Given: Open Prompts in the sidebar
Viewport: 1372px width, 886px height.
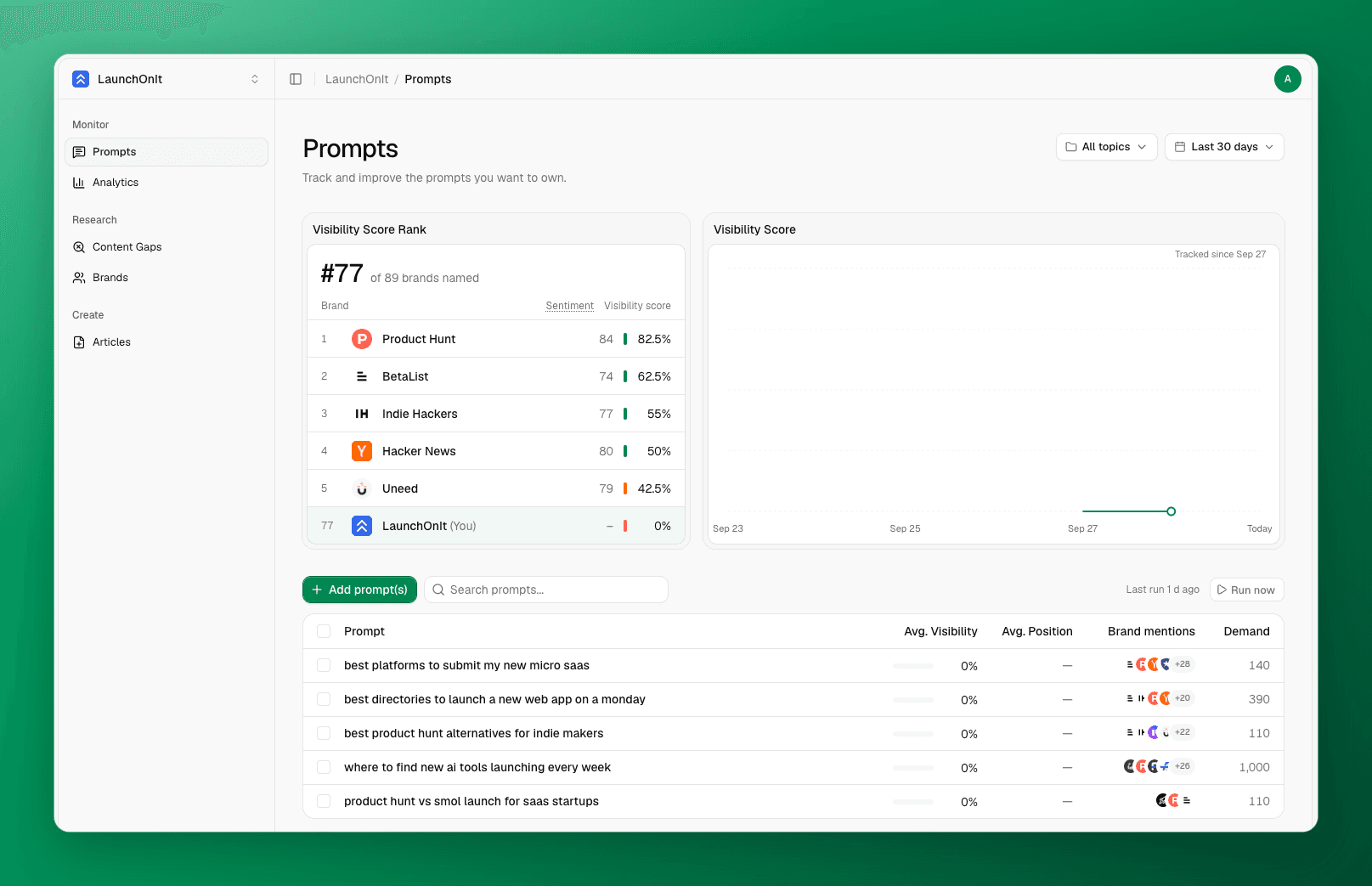Looking at the screenshot, I should point(167,152).
